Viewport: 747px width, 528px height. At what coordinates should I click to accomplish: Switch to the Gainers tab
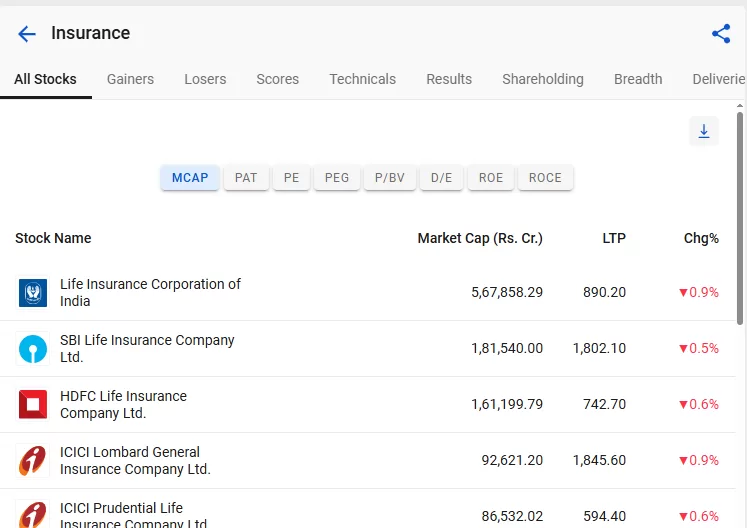(x=130, y=79)
